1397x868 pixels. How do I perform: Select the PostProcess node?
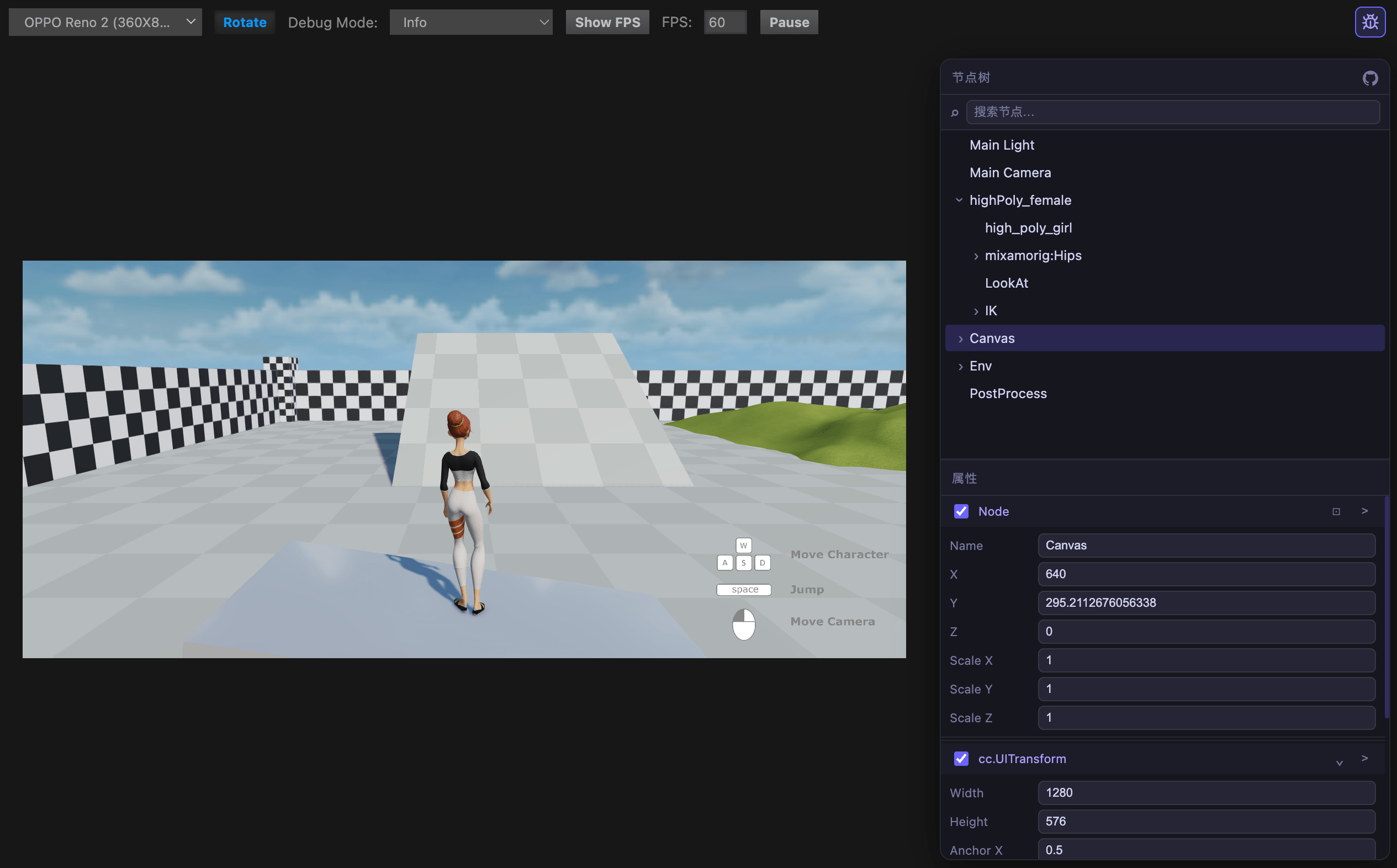1007,394
